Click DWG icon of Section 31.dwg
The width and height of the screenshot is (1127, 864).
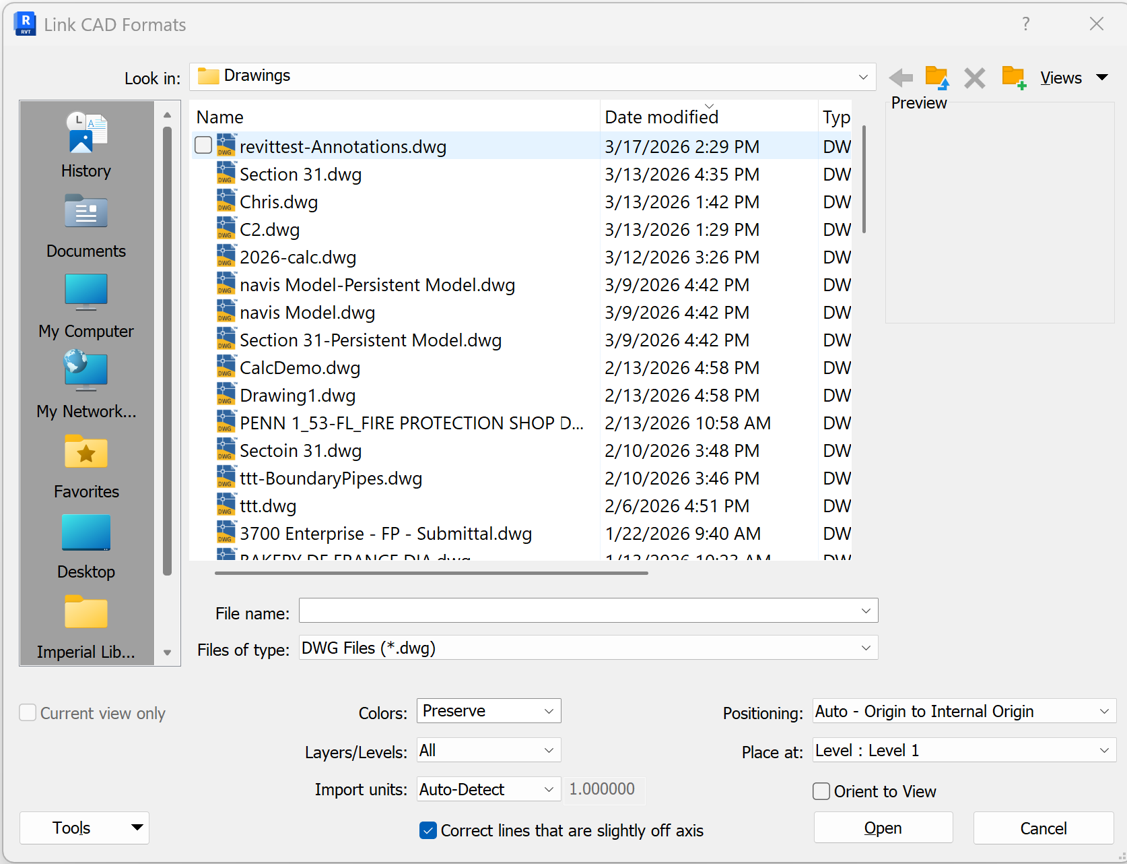(x=226, y=173)
